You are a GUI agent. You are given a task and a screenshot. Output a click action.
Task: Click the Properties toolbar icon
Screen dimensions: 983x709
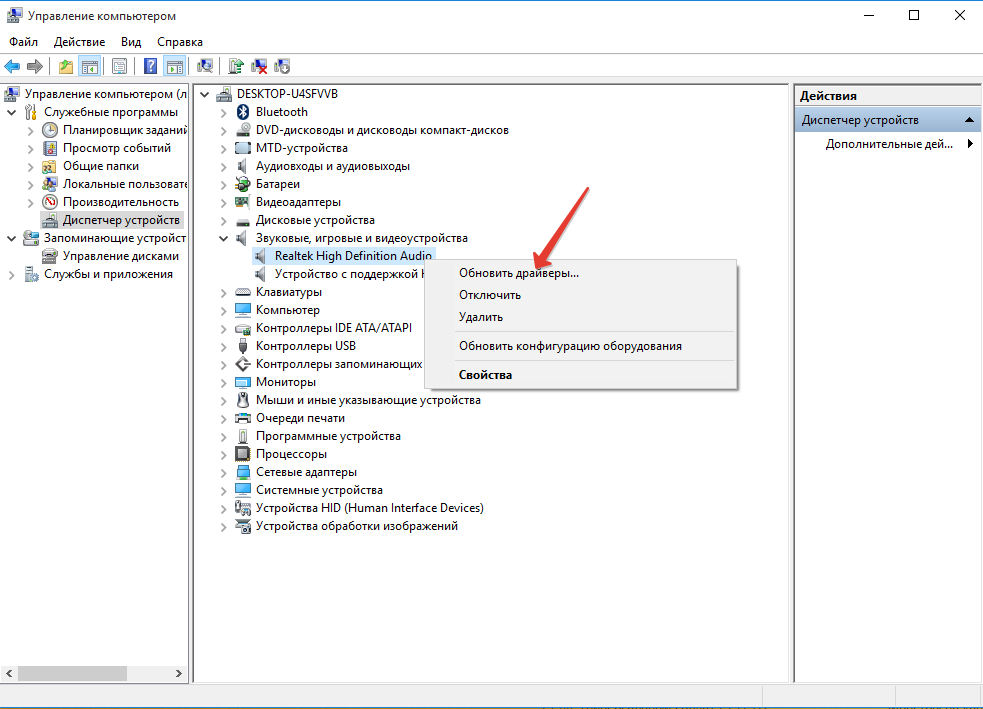119,66
